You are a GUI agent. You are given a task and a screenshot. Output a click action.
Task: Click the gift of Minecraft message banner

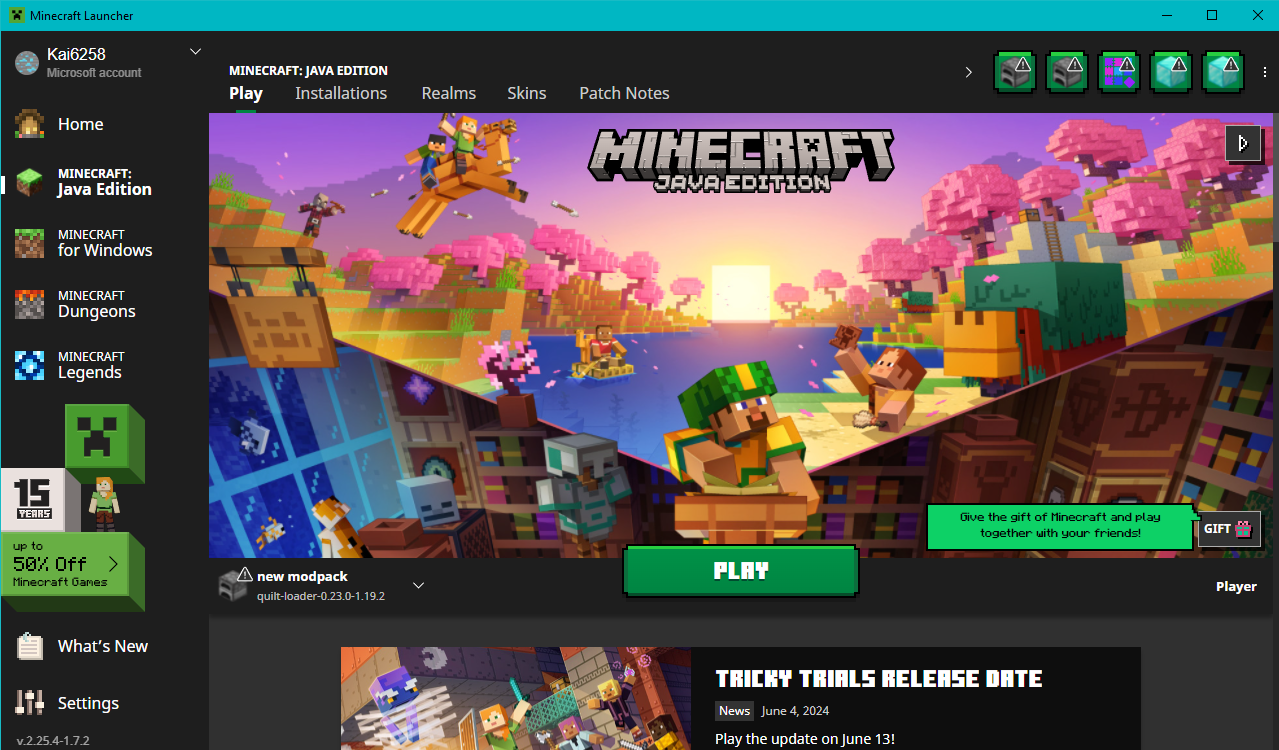click(1061, 526)
